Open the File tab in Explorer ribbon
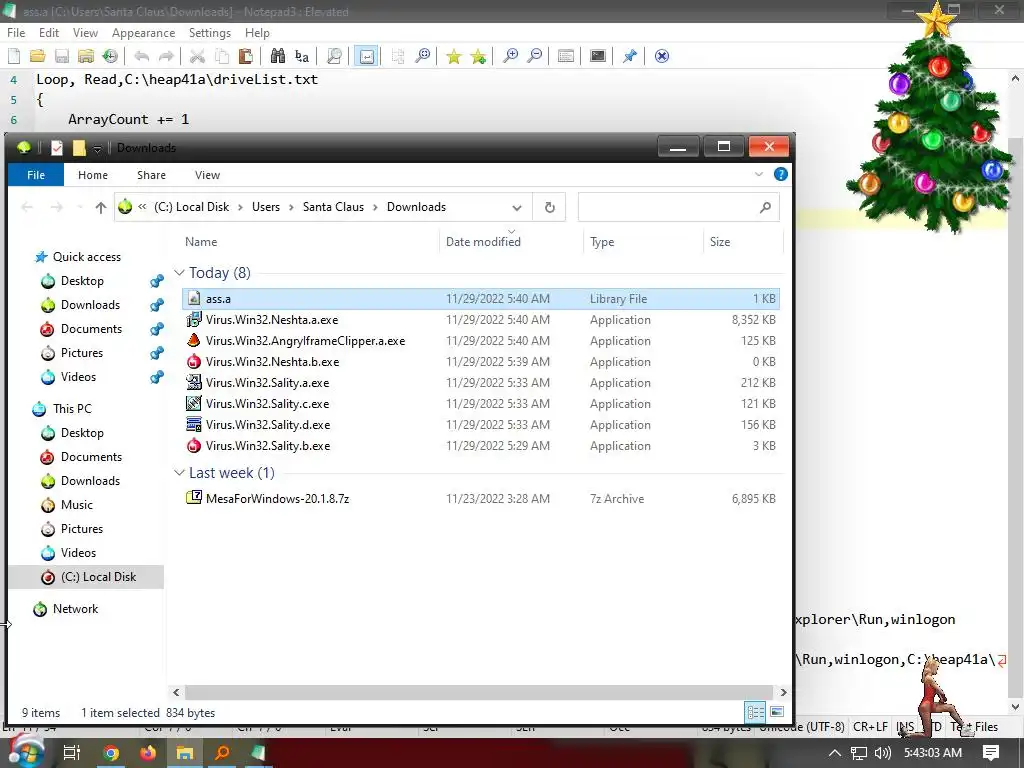 click(x=36, y=175)
